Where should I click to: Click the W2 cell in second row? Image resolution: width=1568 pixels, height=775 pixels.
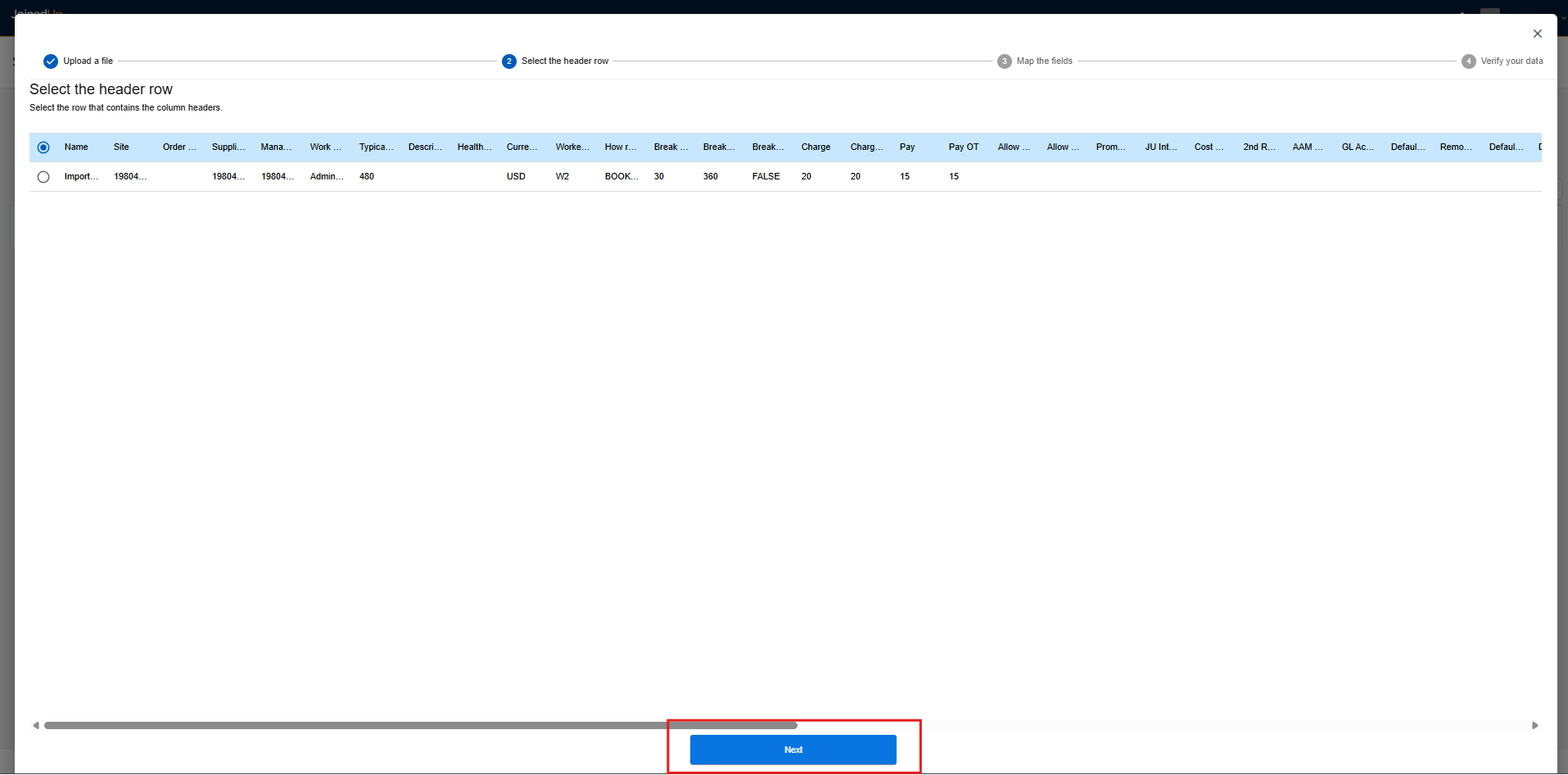point(563,177)
